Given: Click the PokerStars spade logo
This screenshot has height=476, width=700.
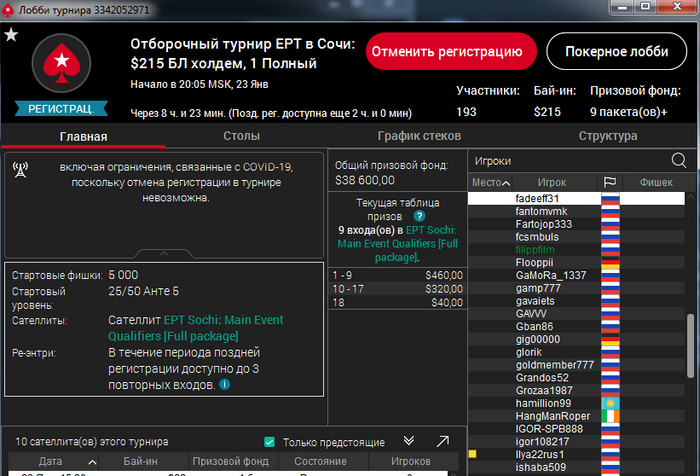Looking at the screenshot, I should 61,63.
